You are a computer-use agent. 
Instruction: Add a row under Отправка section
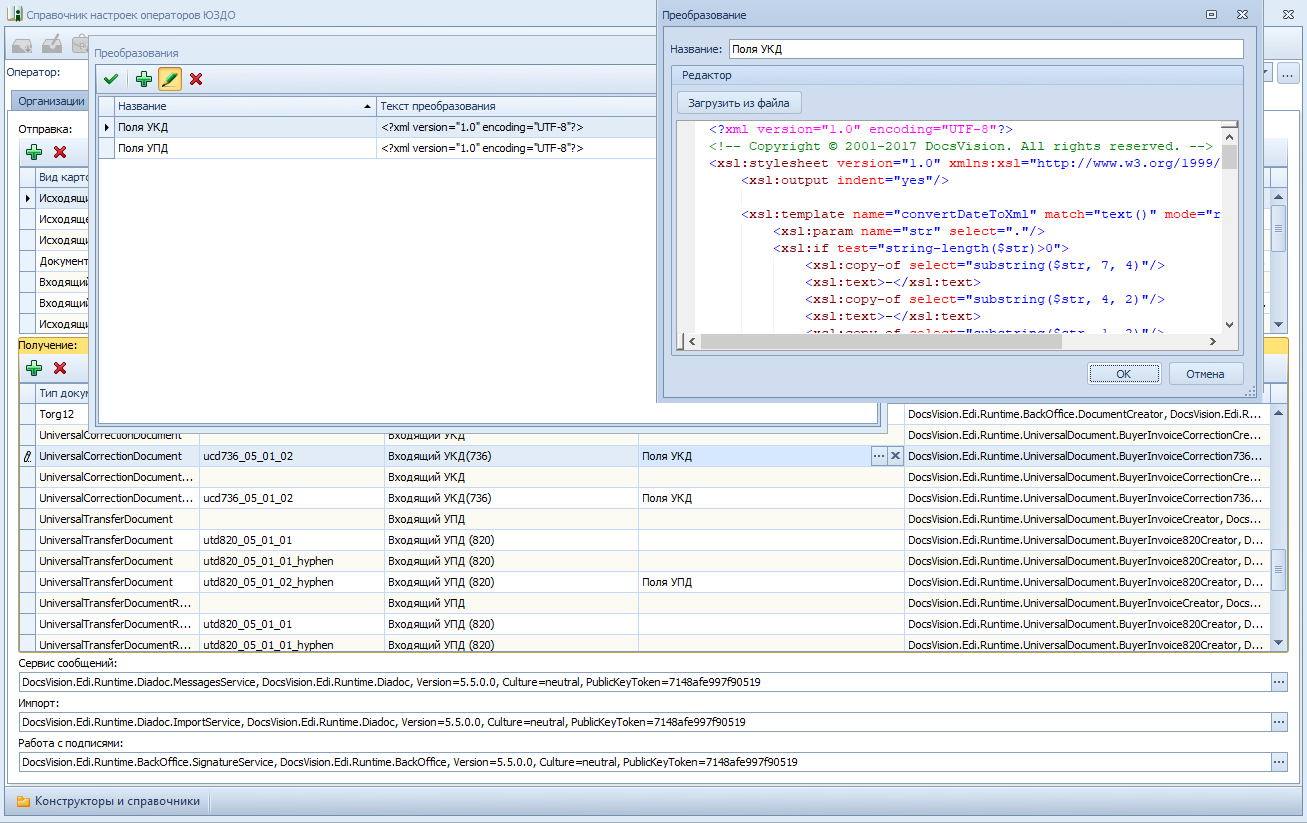tap(34, 152)
